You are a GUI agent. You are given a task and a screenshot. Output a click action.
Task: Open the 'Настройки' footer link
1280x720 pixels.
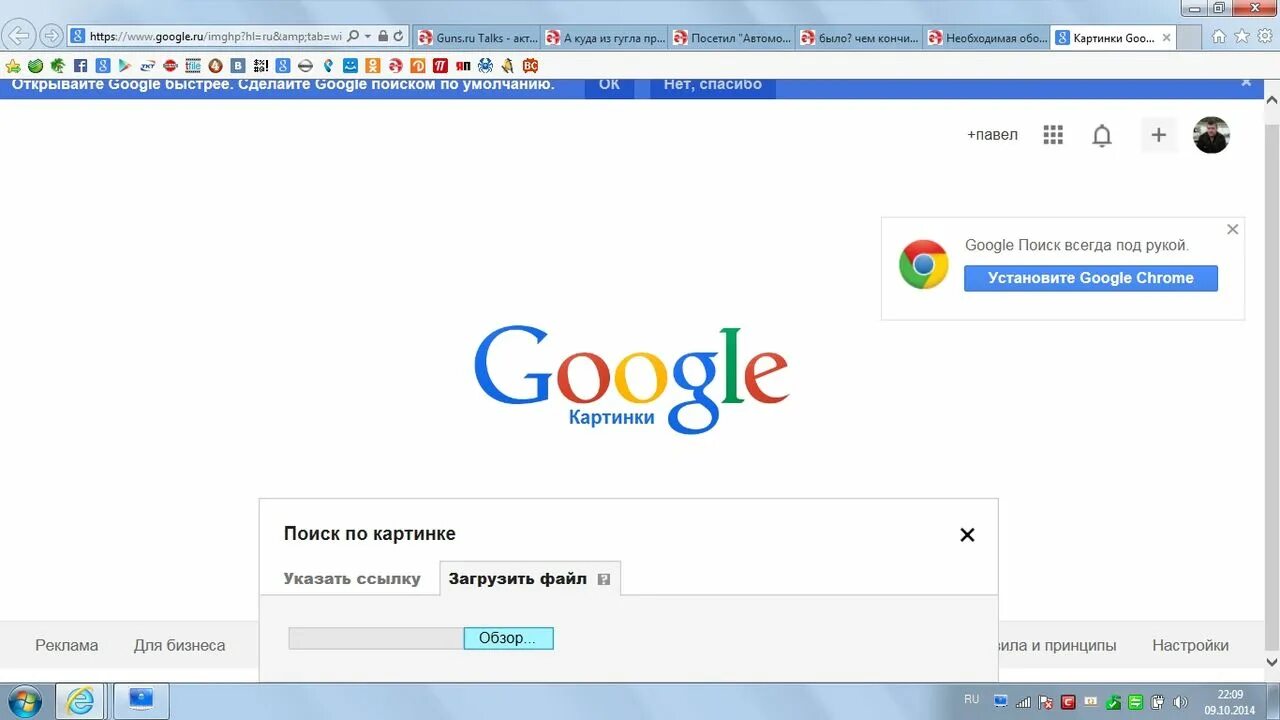[x=1190, y=646]
